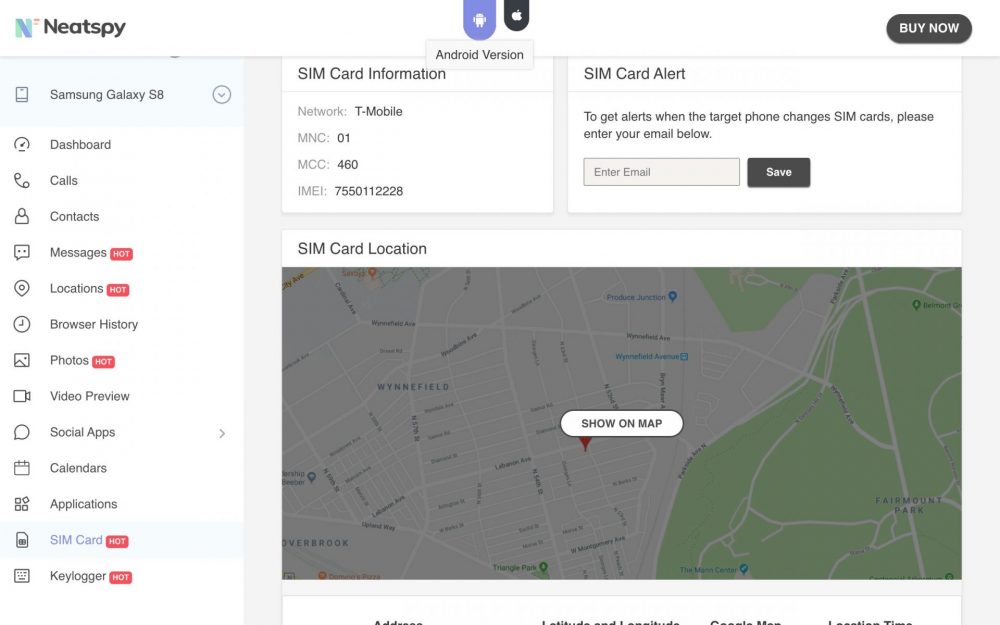Click the HOT badge next to SIM Card
1000x625 pixels.
click(x=117, y=541)
